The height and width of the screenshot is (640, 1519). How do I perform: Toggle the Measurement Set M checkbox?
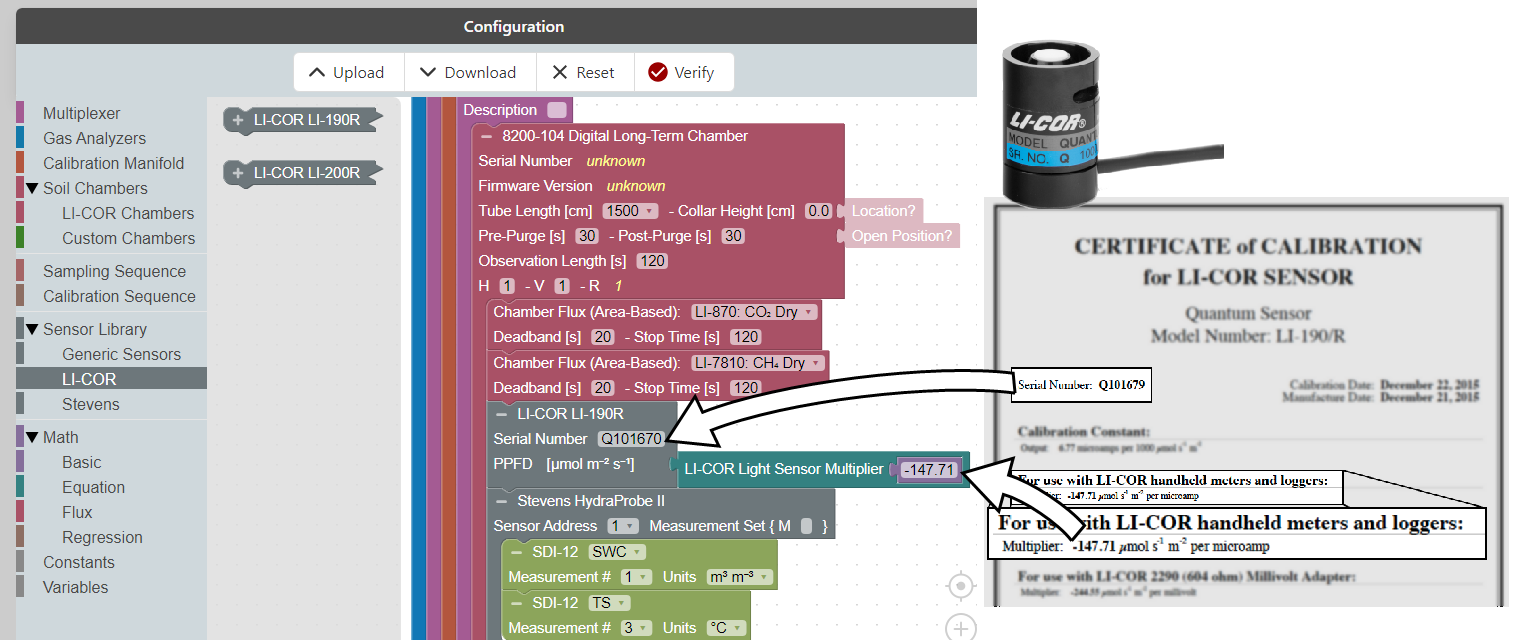[807, 526]
